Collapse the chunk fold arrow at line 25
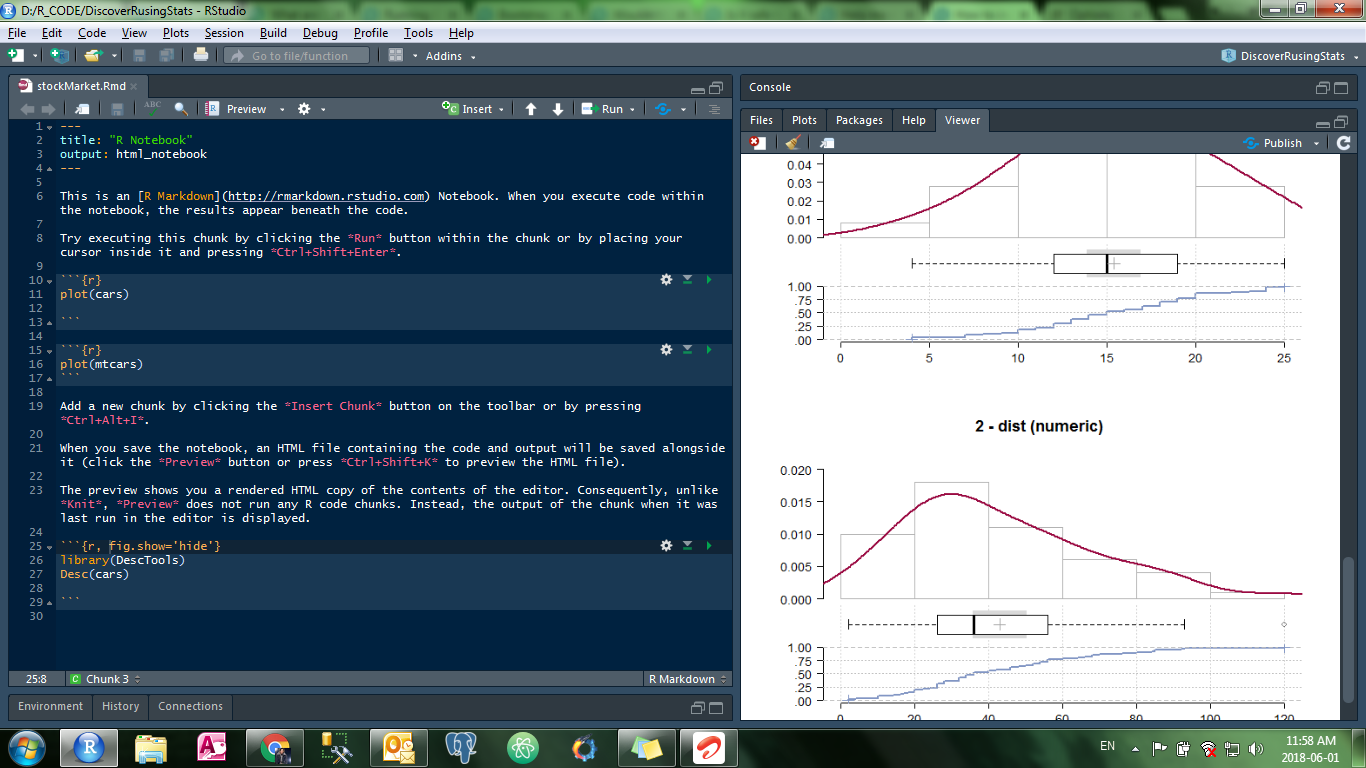 click(x=51, y=547)
